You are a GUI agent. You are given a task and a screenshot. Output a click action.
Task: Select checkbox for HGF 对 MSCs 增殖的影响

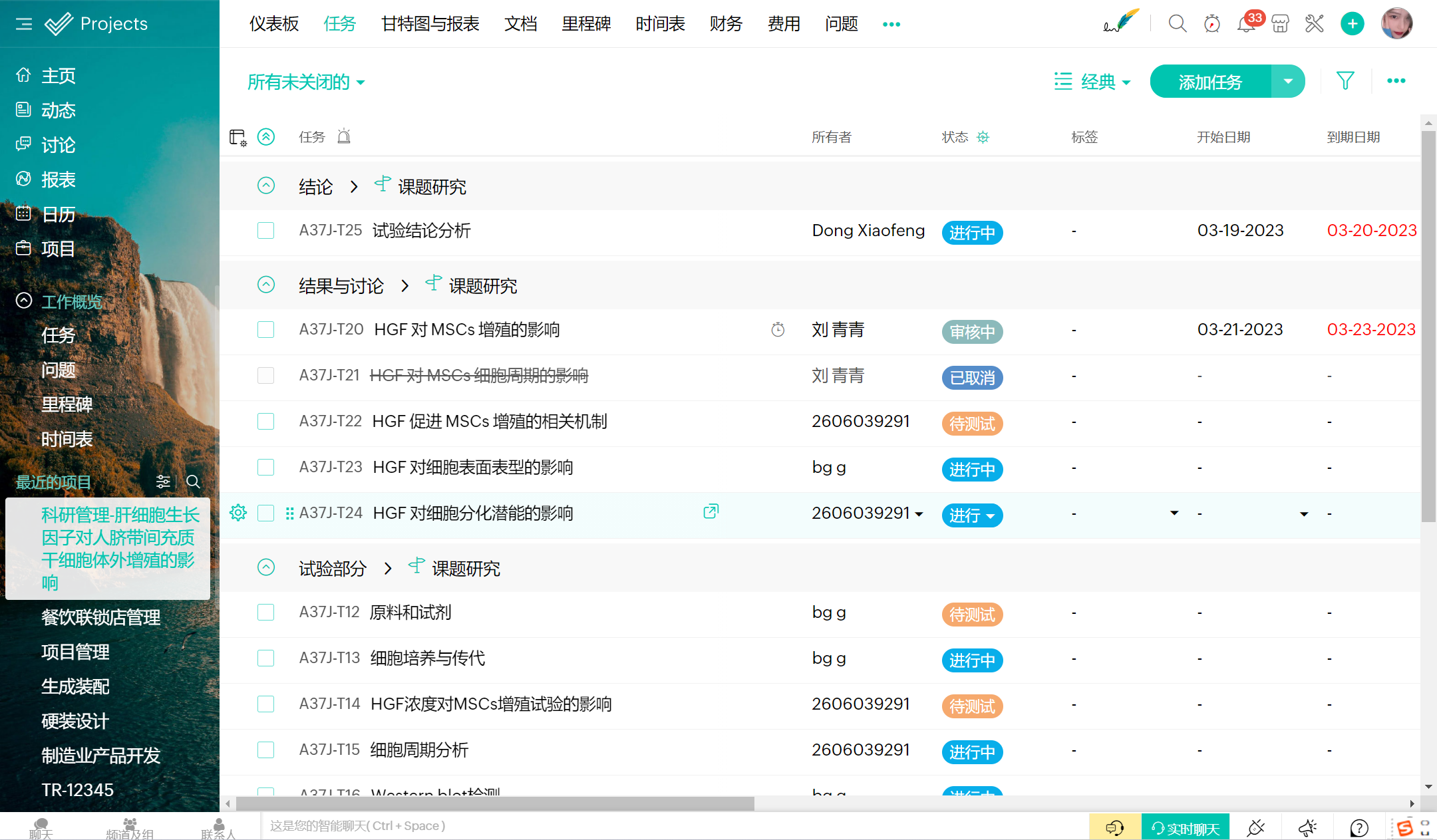pos(265,330)
